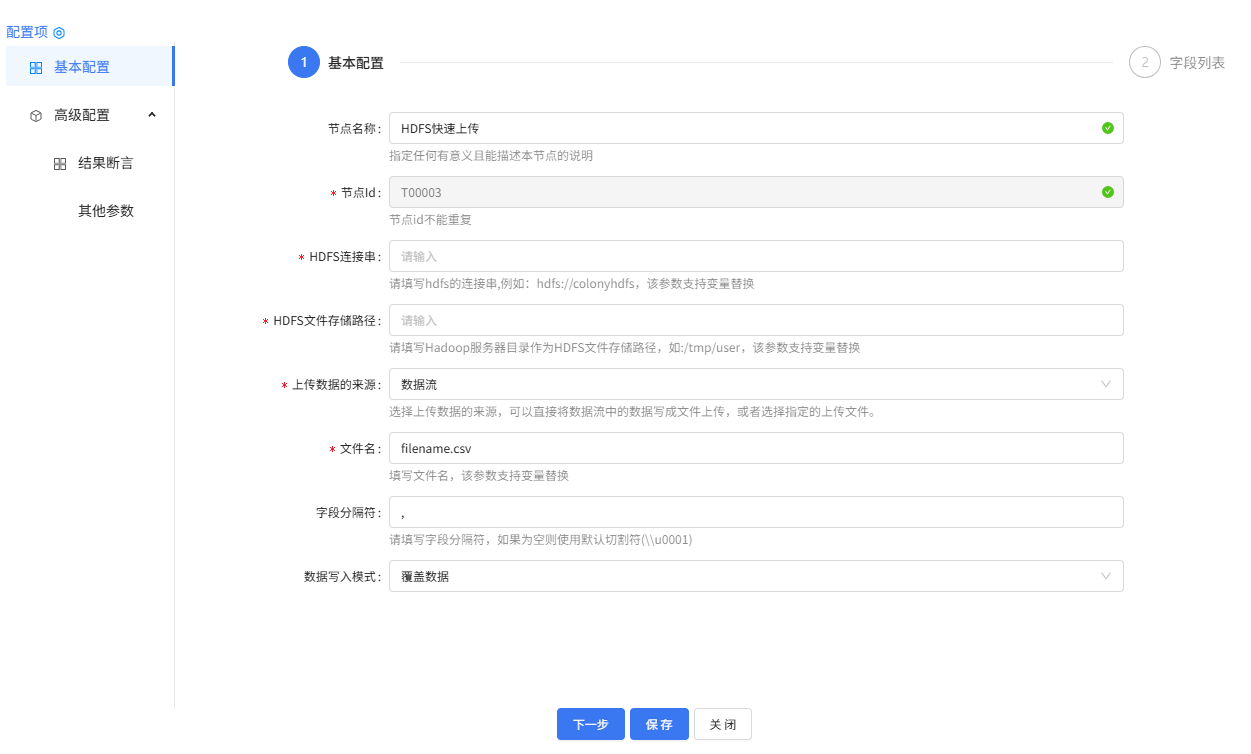Open the 上传数据的来源 dropdown

point(1106,384)
